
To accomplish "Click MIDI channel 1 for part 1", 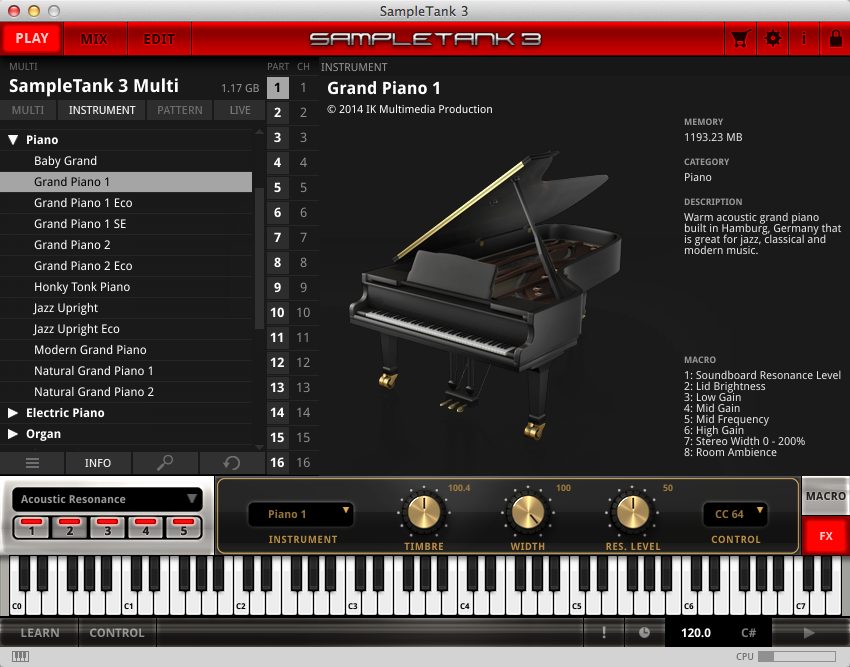I will [x=304, y=88].
